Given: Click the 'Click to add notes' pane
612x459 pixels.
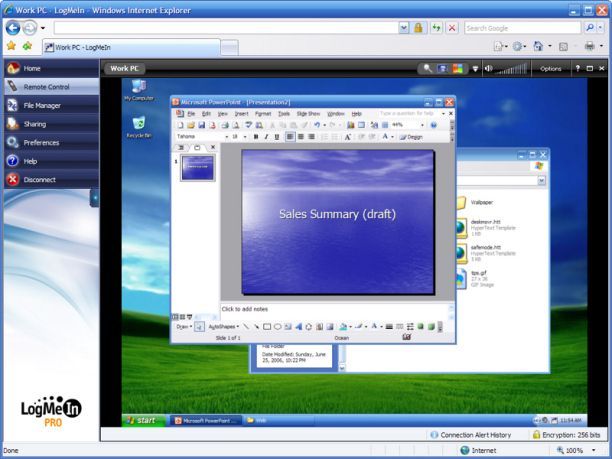Looking at the screenshot, I should pyautogui.click(x=334, y=311).
